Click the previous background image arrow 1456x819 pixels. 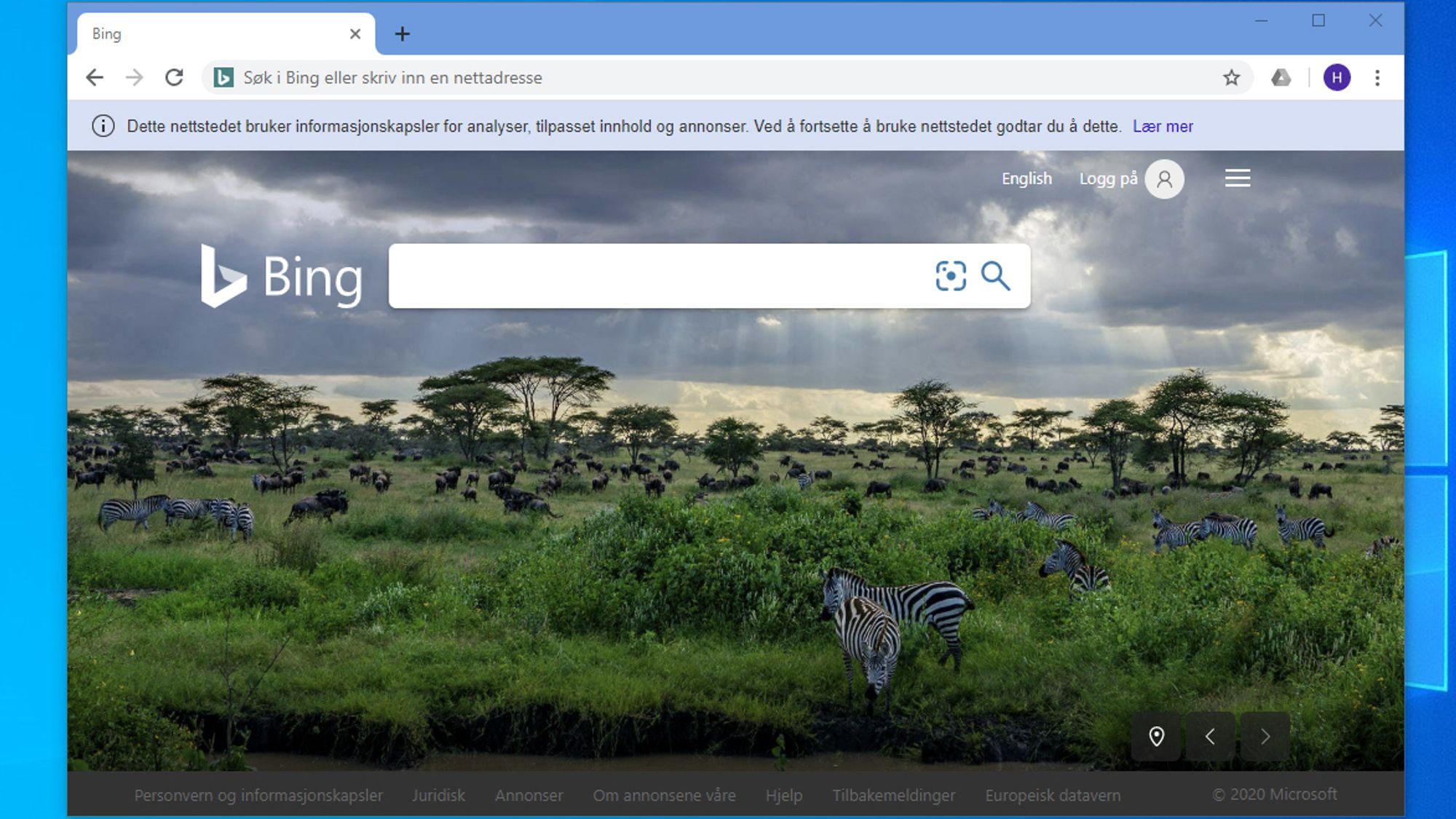[1210, 737]
